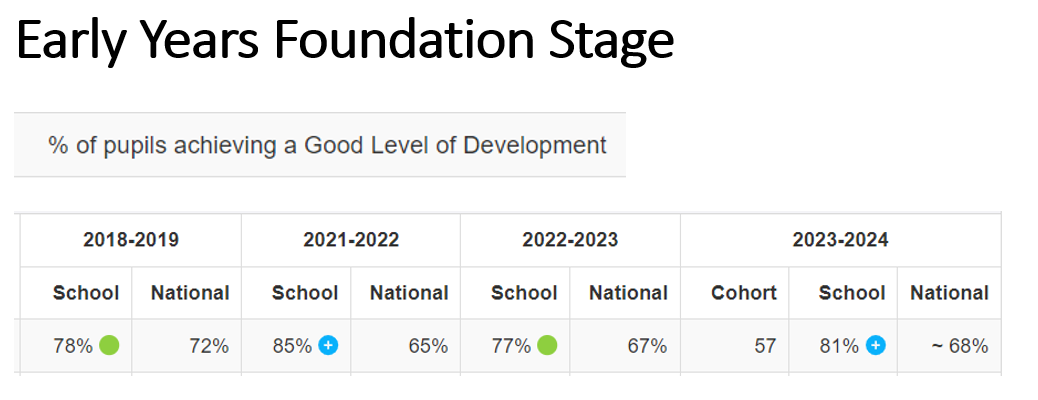The width and height of the screenshot is (1038, 400).
Task: Click blue plus icon beside 85%
Action: tap(328, 346)
